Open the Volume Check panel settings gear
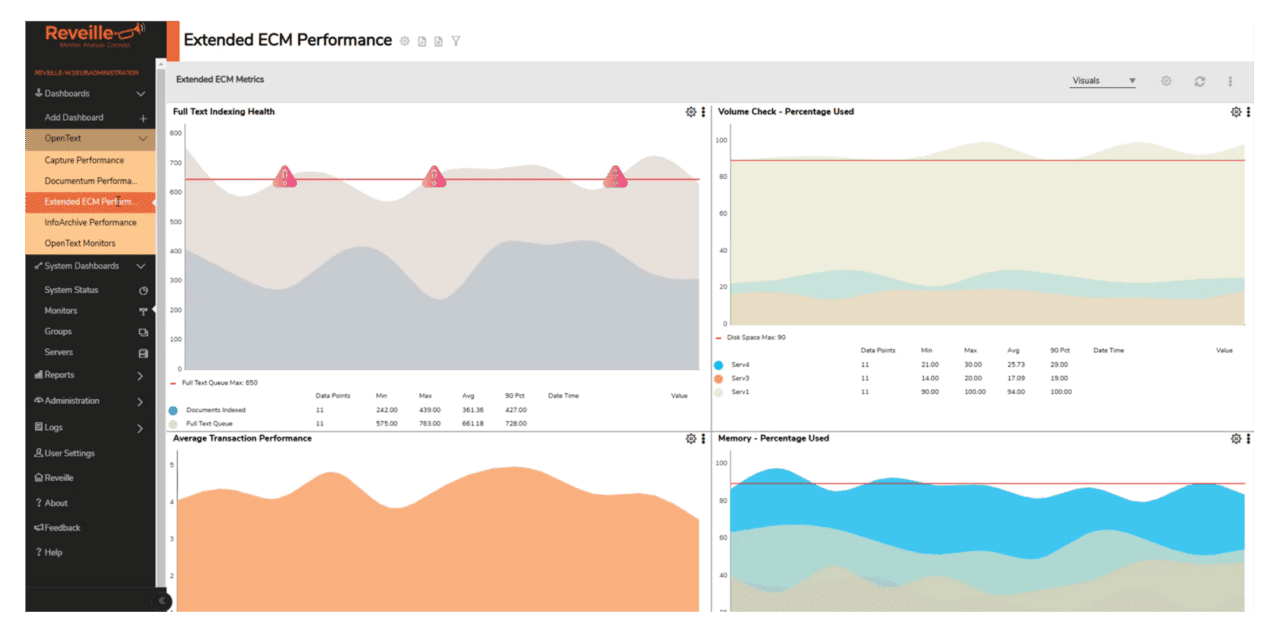 coord(1234,111)
